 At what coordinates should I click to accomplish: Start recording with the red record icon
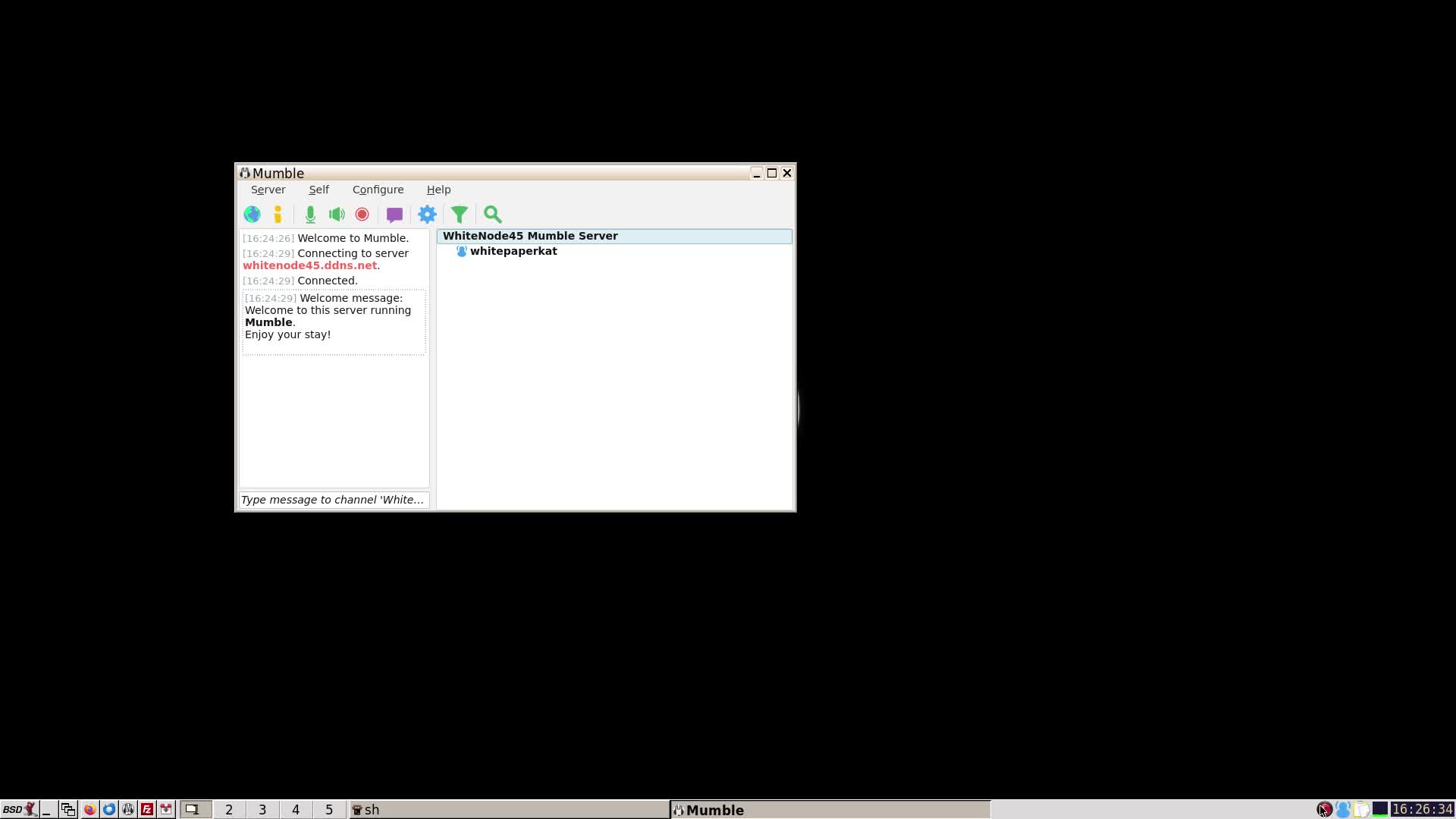tap(362, 215)
